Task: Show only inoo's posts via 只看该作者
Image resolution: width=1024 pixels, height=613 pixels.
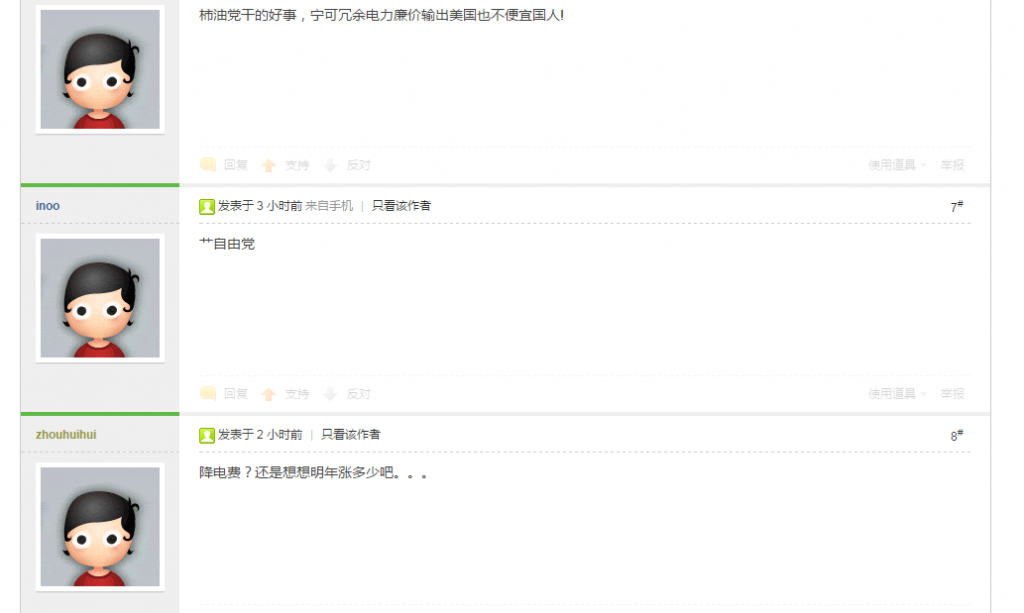Action: click(x=401, y=206)
